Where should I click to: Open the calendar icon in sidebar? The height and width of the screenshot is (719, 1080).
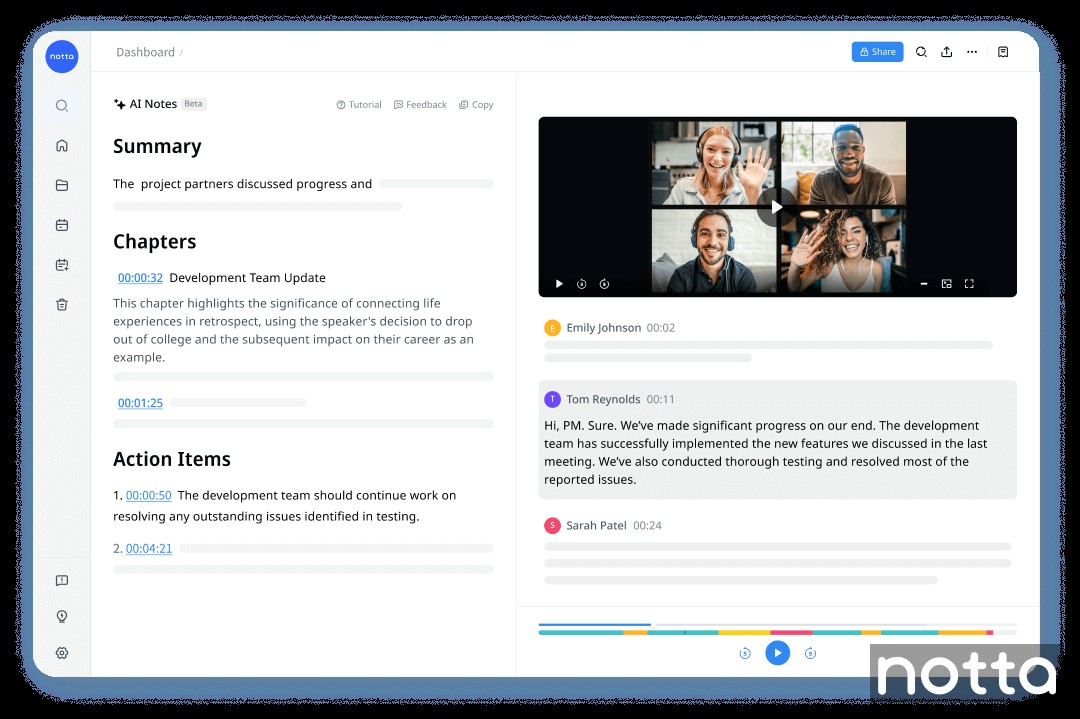point(62,225)
